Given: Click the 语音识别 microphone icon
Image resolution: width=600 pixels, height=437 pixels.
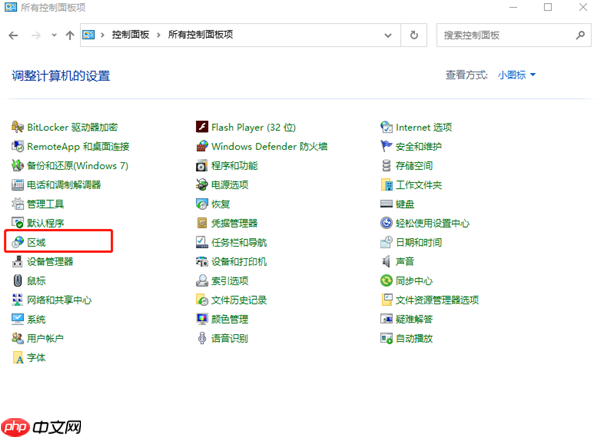Looking at the screenshot, I should pyautogui.click(x=202, y=338).
